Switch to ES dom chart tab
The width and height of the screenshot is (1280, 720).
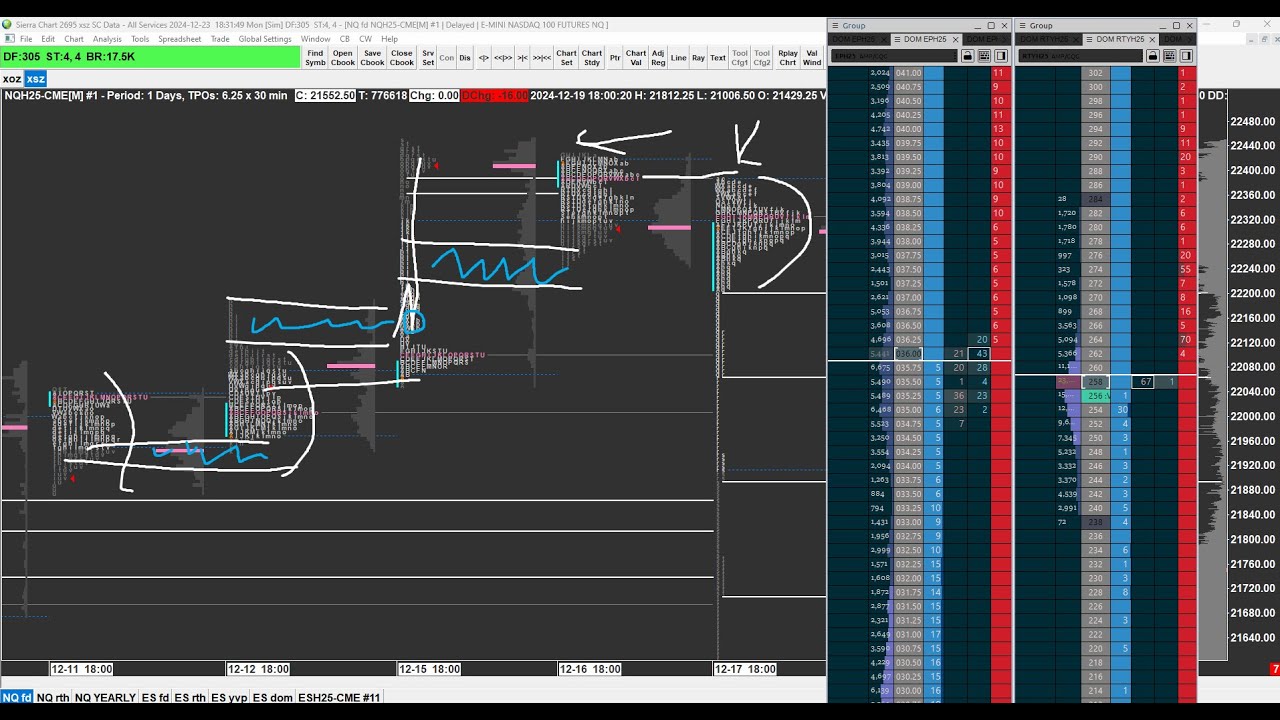click(272, 697)
